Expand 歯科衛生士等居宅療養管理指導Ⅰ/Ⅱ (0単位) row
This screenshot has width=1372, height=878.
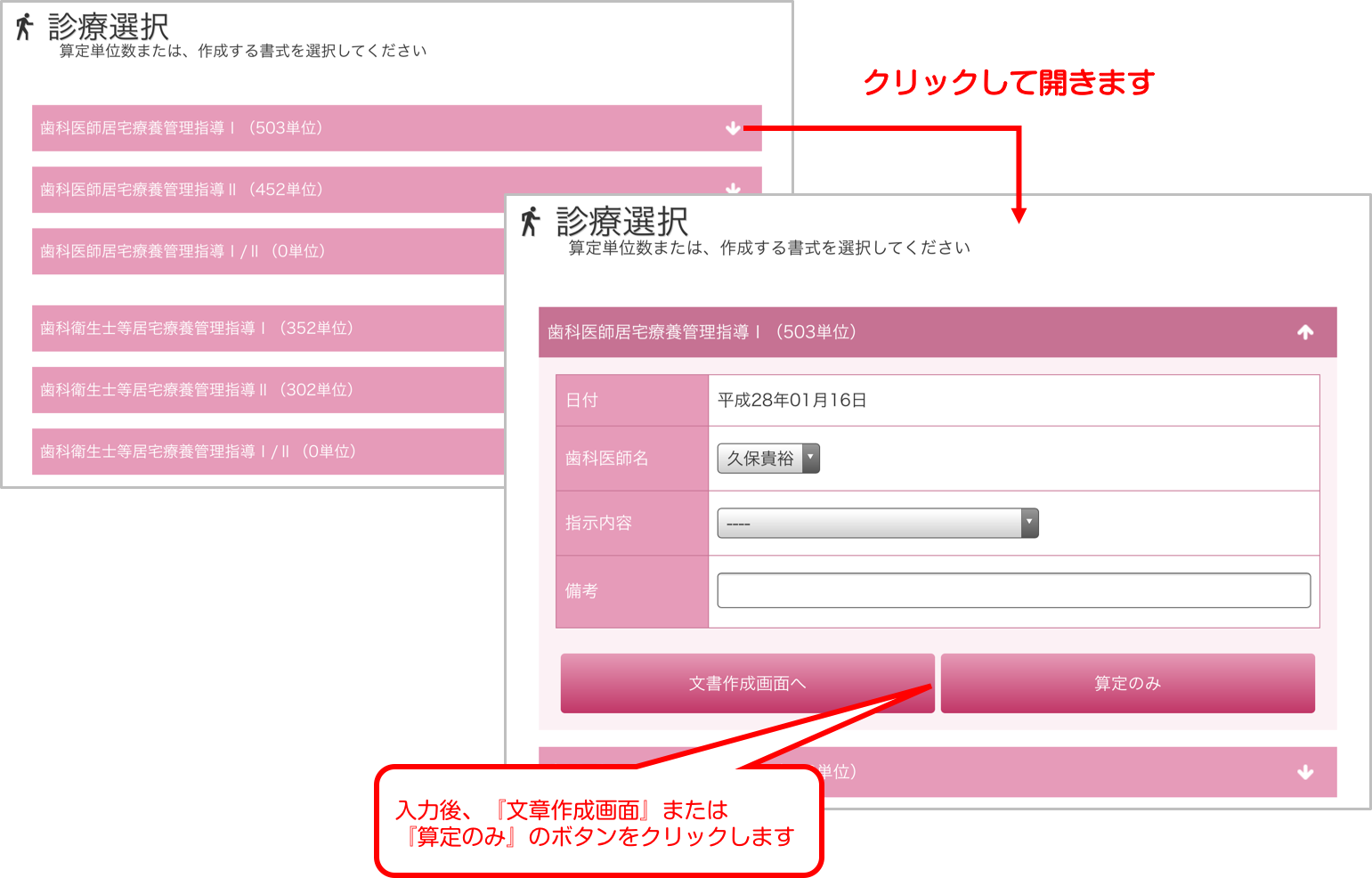(x=198, y=451)
